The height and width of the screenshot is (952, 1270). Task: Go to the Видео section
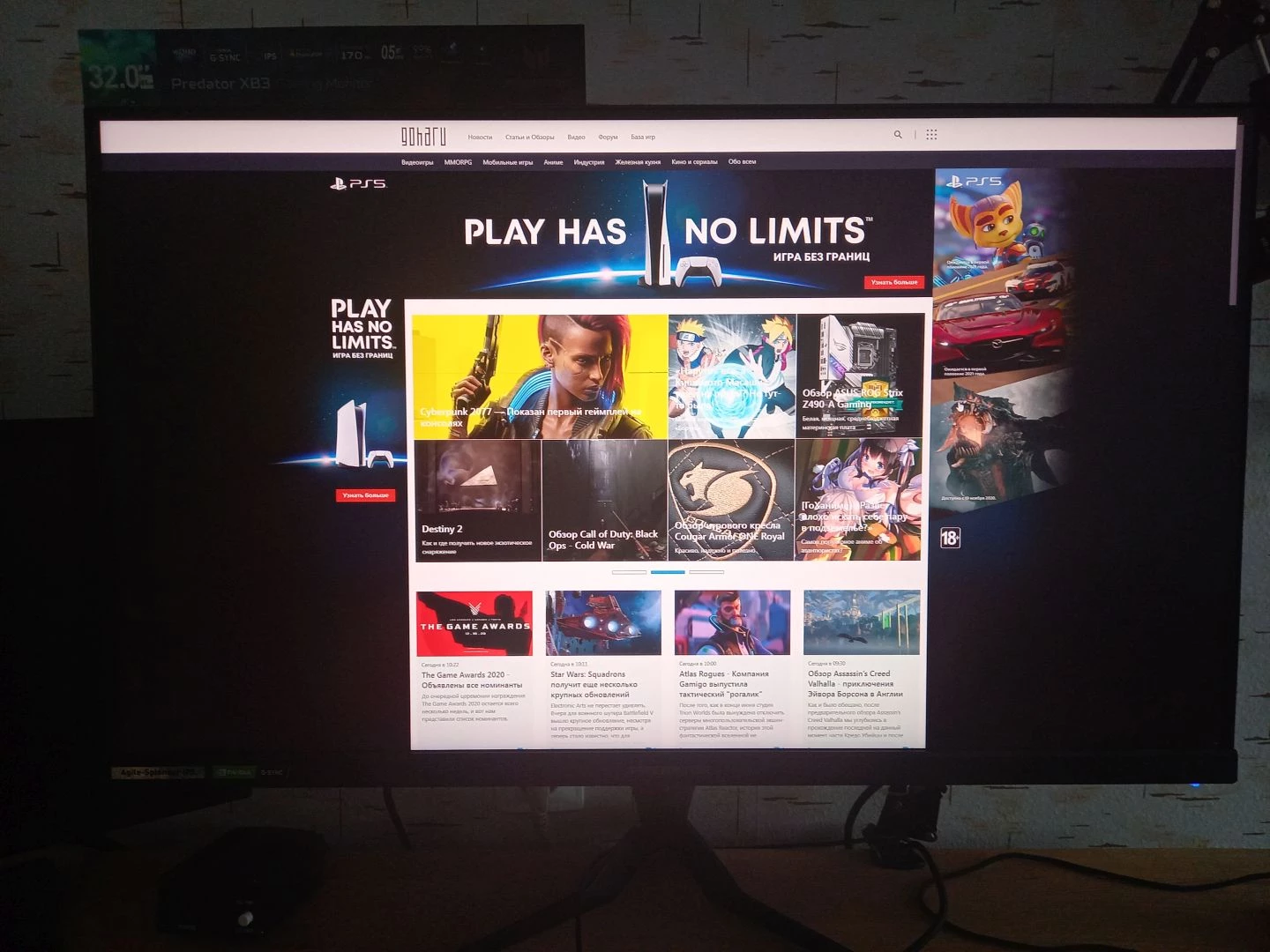(x=576, y=138)
